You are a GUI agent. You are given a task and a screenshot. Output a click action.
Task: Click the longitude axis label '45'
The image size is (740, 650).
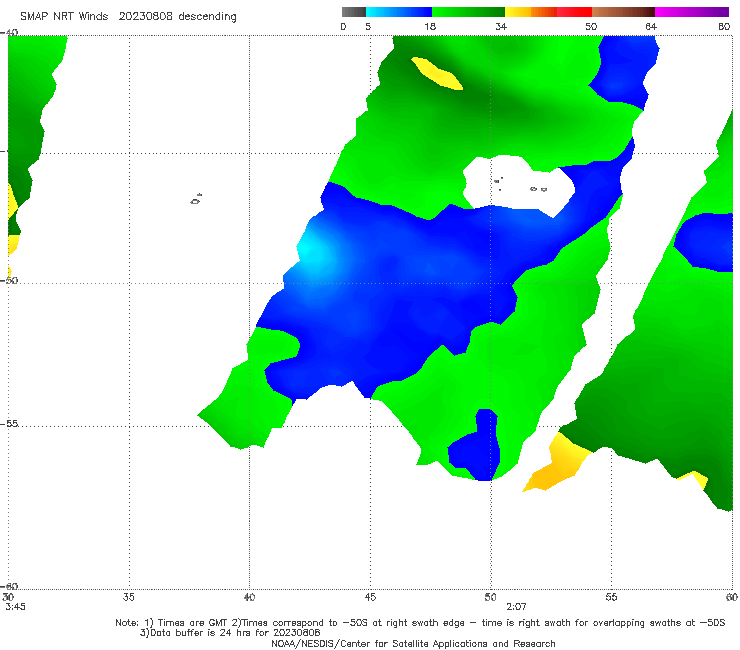pyautogui.click(x=370, y=597)
